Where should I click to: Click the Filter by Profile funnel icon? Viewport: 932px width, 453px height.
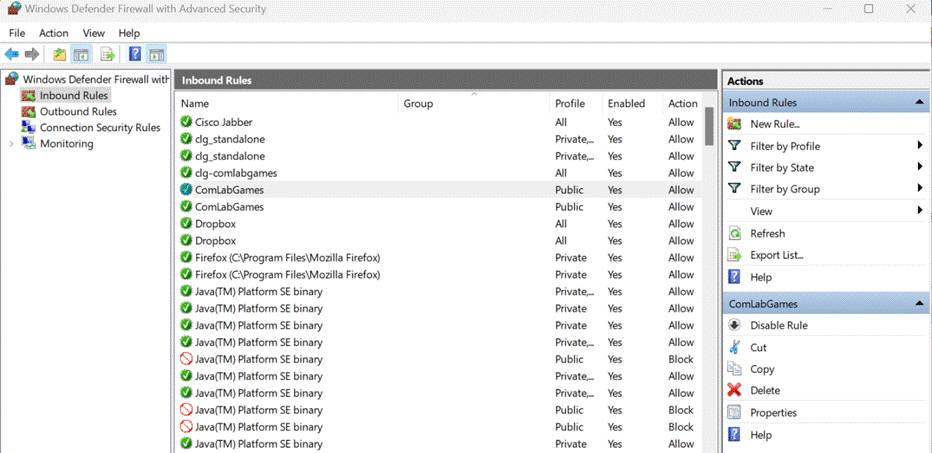click(x=735, y=146)
